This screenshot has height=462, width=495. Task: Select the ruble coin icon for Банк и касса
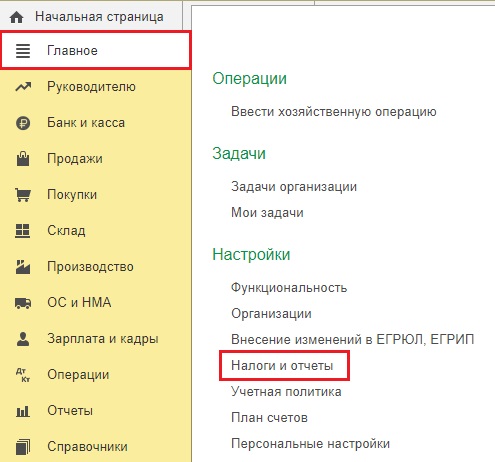[x=23, y=123]
